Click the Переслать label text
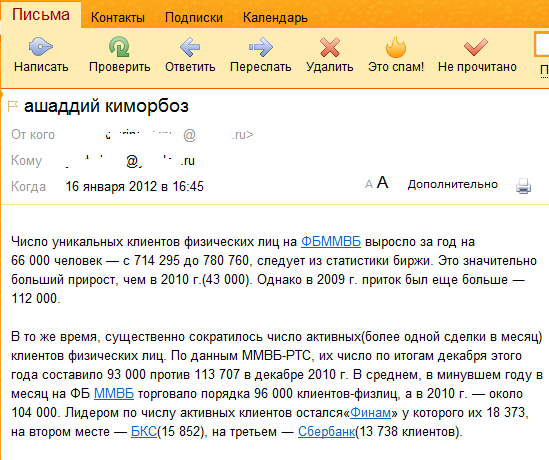Viewport: 549px width, 460px height. (260, 67)
